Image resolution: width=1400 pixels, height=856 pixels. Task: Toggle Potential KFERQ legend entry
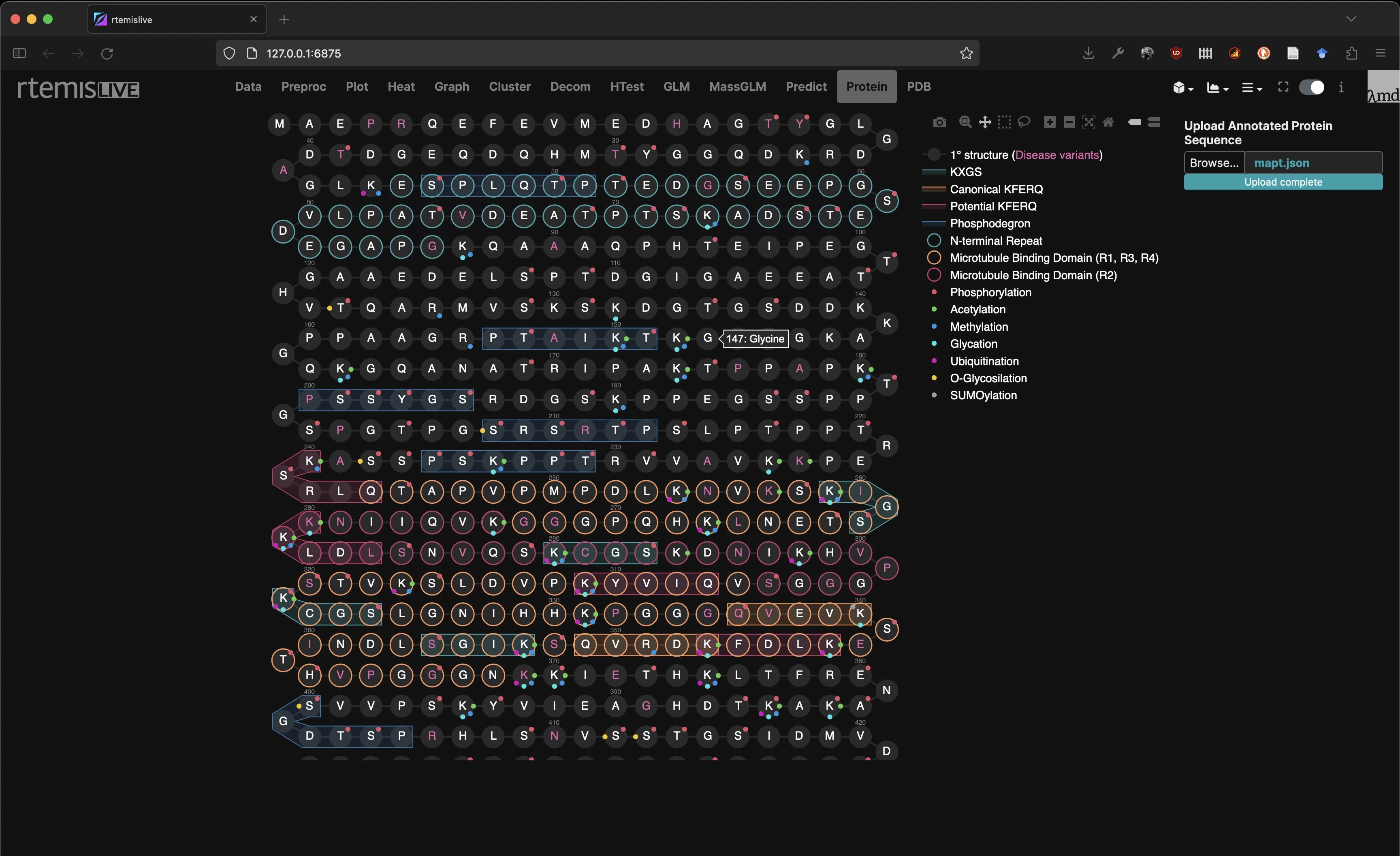coord(993,206)
